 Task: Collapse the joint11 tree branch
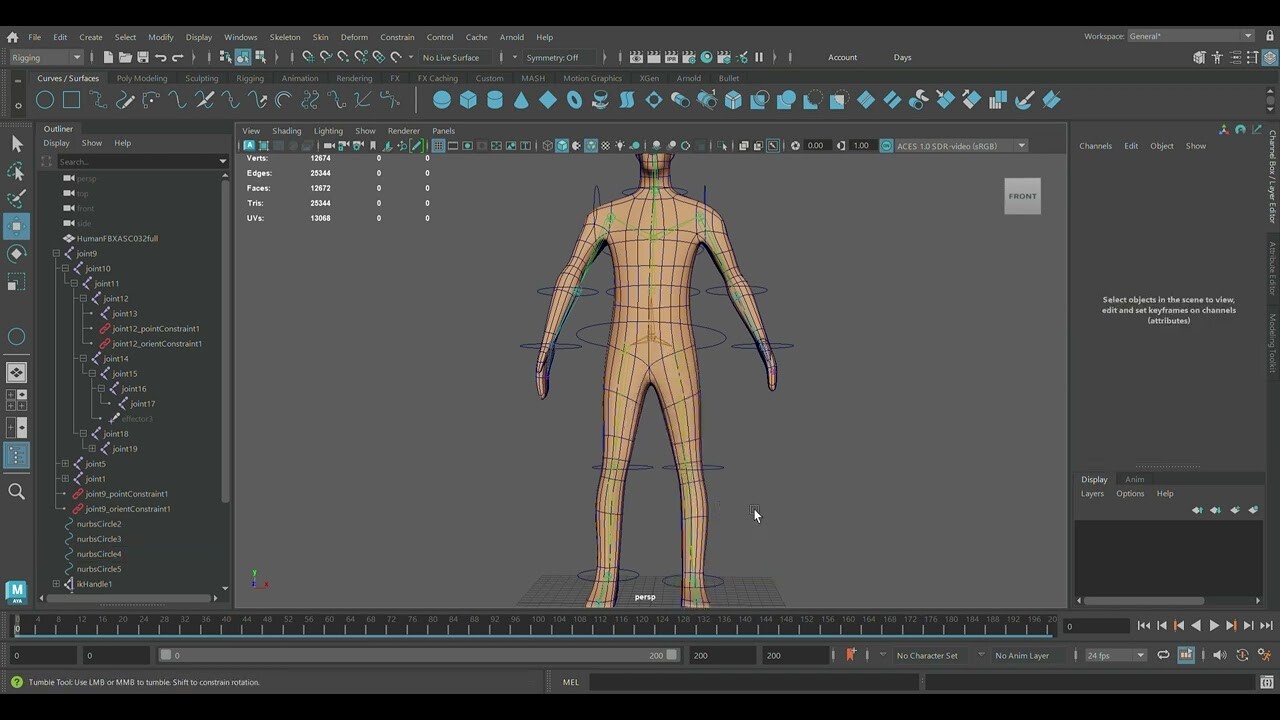click(73, 283)
